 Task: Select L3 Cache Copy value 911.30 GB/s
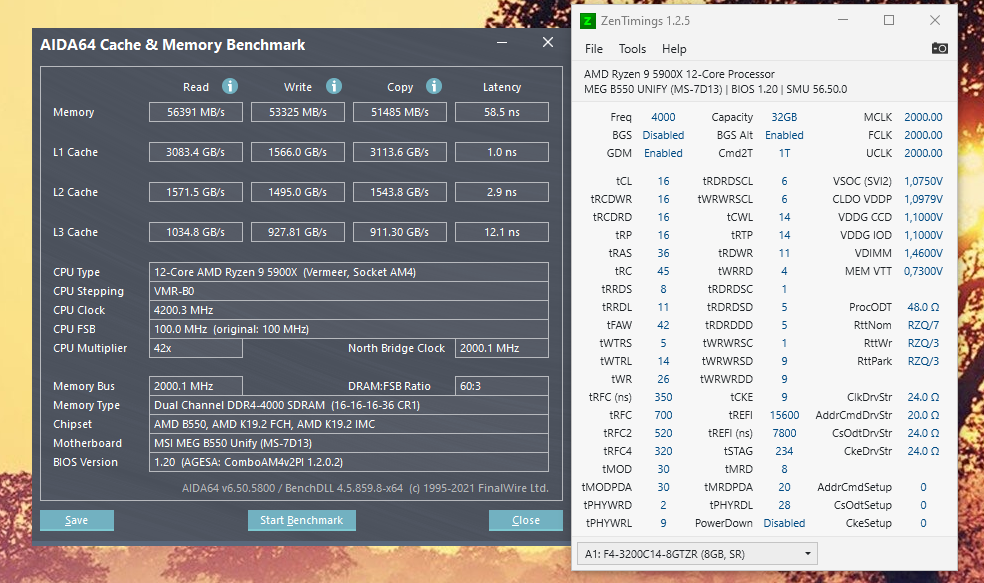(x=400, y=232)
